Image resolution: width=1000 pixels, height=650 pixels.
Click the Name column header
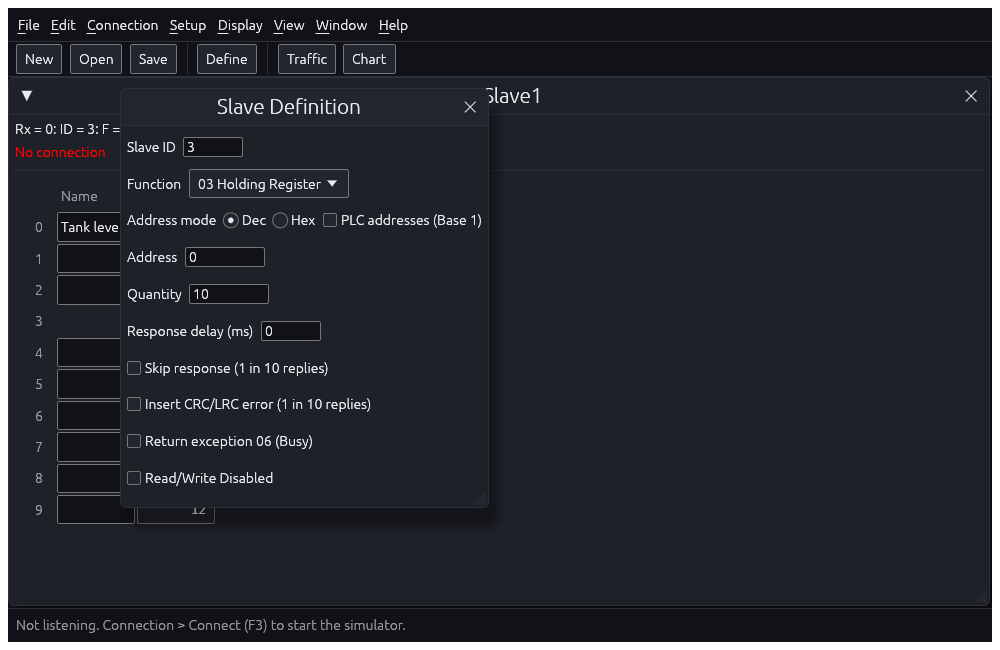[x=79, y=196]
